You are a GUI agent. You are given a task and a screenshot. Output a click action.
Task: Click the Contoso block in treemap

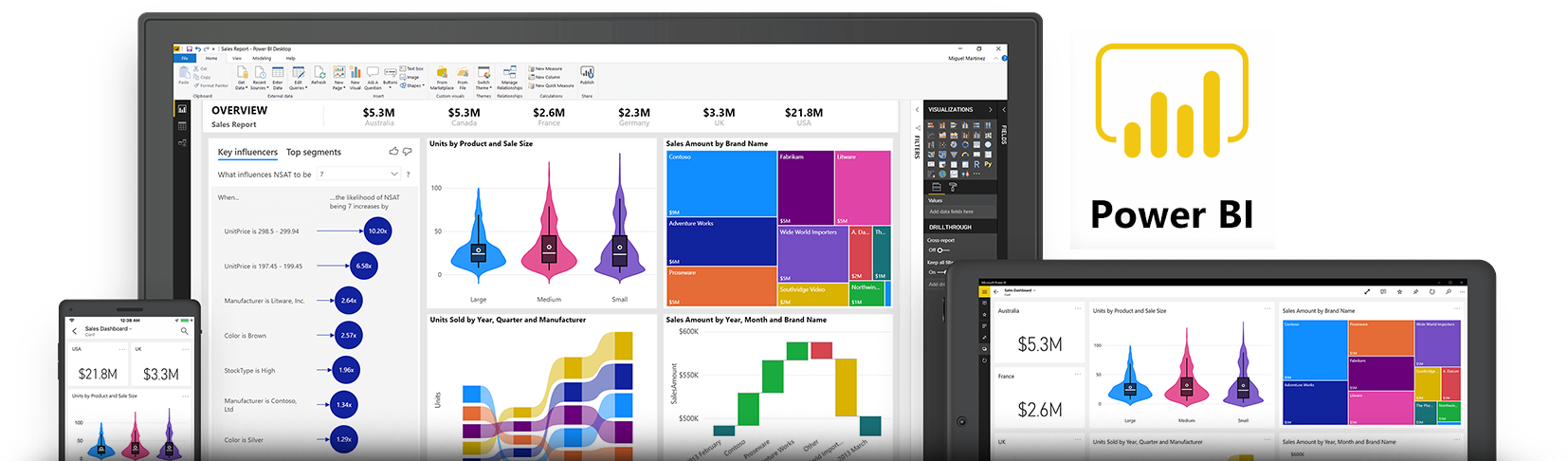point(722,183)
